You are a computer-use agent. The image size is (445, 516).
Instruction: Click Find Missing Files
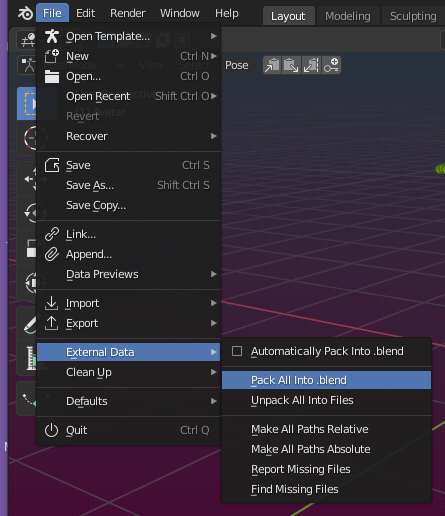(326, 489)
